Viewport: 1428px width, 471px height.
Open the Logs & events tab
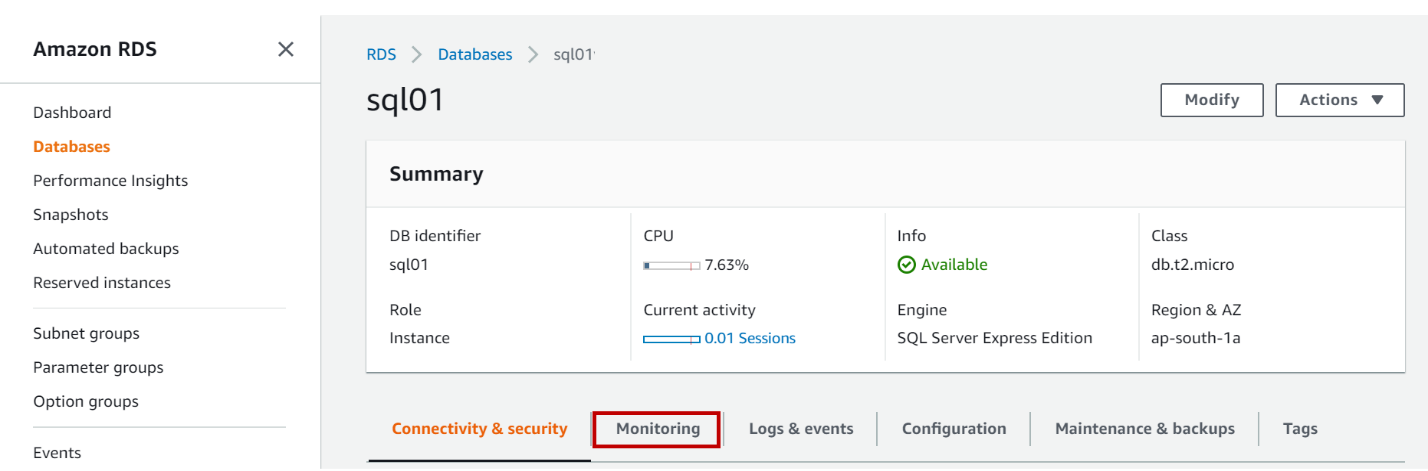pyautogui.click(x=801, y=429)
